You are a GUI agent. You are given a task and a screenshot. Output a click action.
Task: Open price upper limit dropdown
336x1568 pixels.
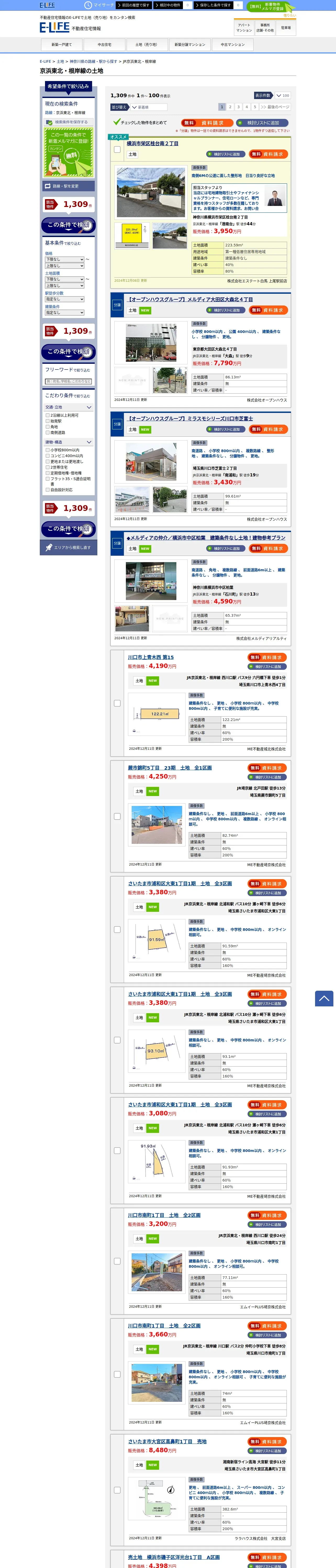pos(64,266)
